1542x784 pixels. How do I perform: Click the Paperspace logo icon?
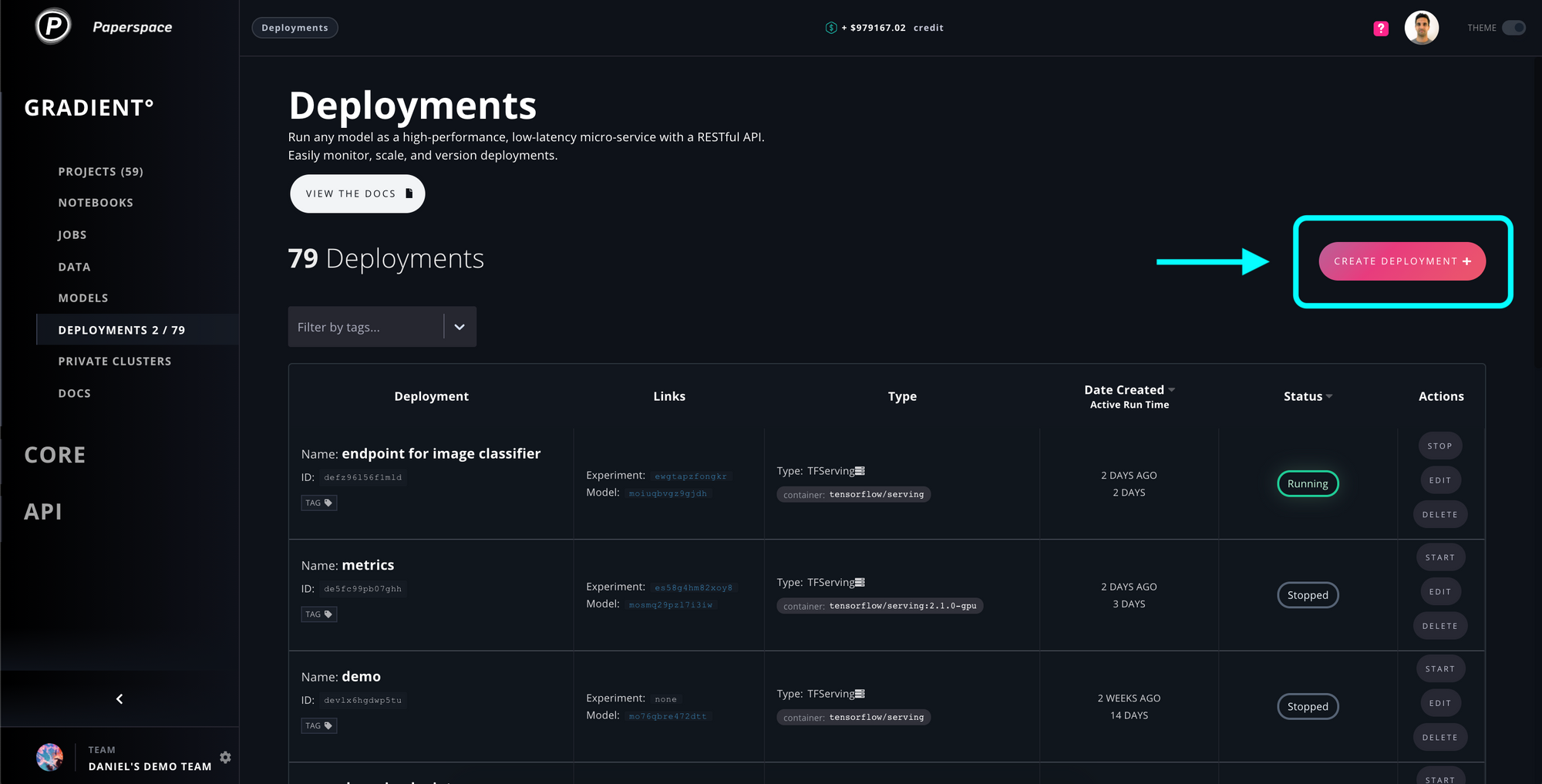coord(53,27)
